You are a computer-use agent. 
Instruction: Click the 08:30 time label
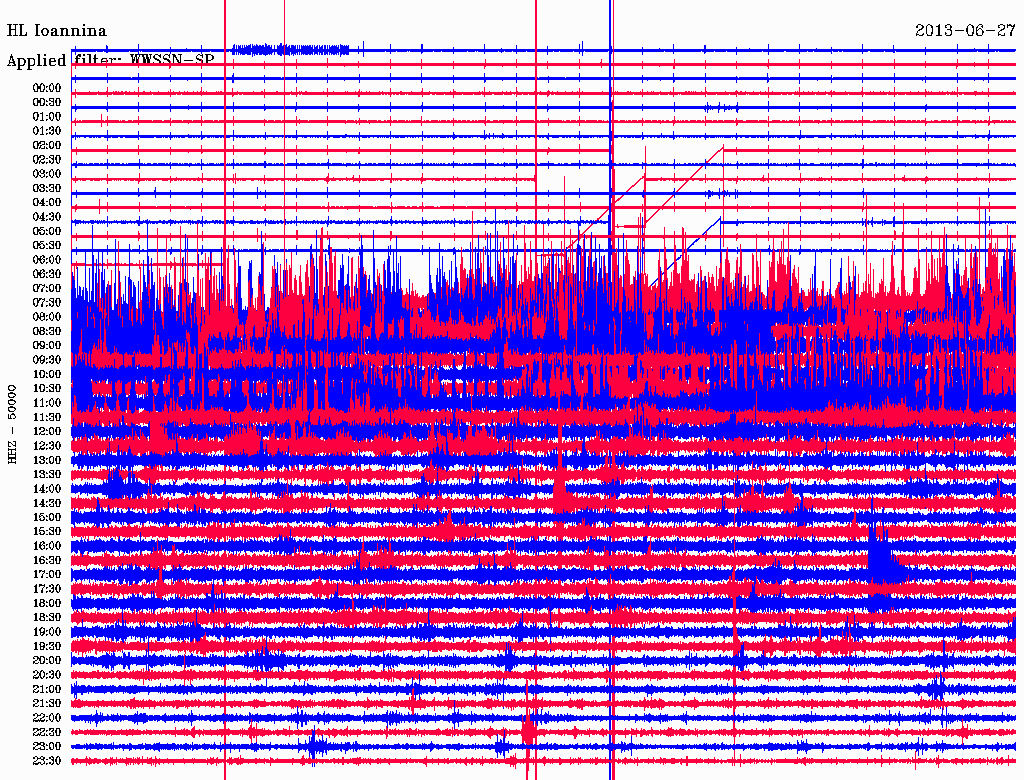pyautogui.click(x=47, y=332)
